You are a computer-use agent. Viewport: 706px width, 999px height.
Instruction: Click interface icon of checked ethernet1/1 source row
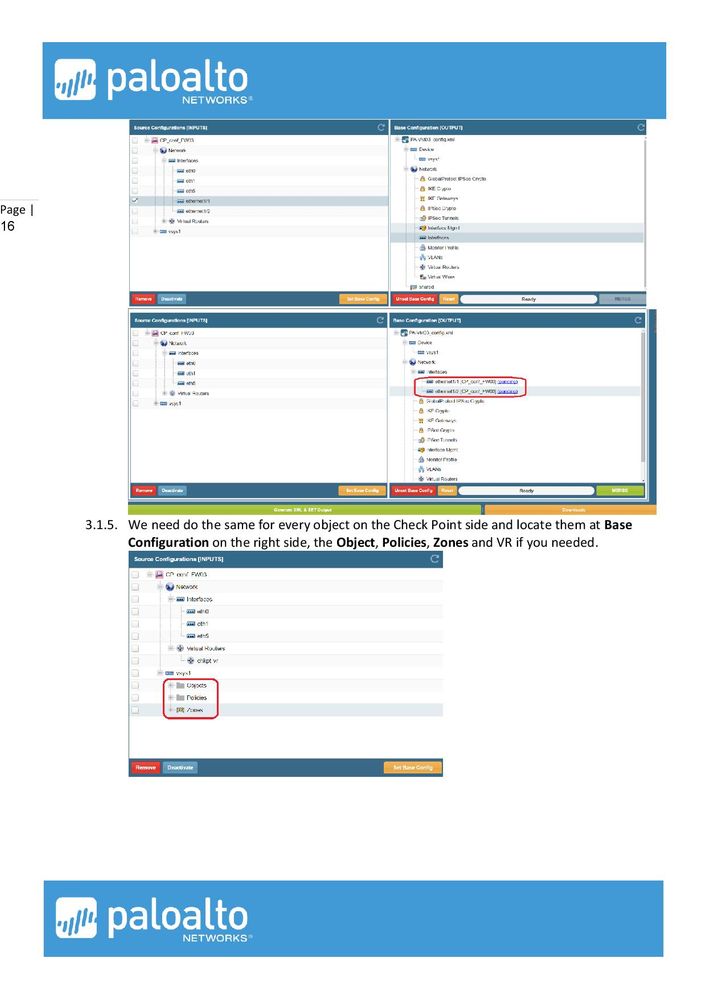[x=180, y=201]
